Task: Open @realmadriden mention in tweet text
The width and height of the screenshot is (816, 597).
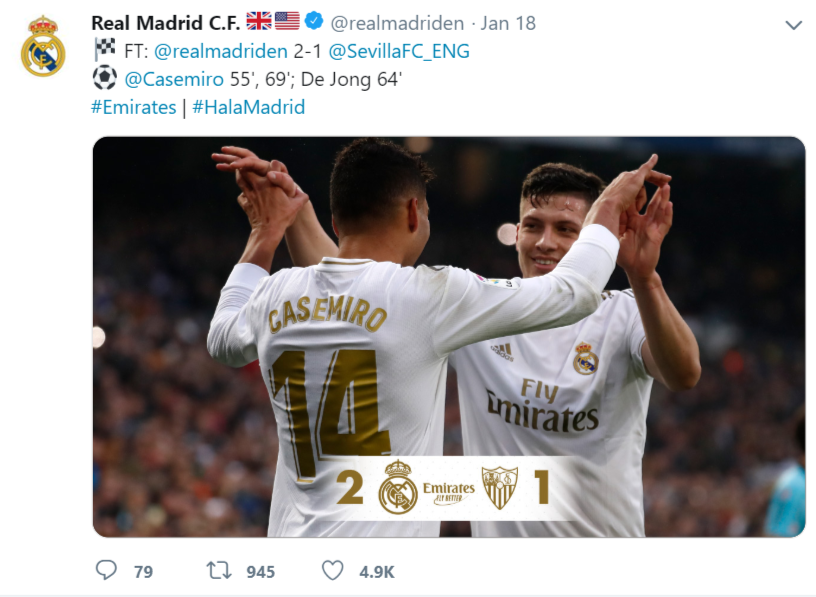Action: (x=221, y=51)
